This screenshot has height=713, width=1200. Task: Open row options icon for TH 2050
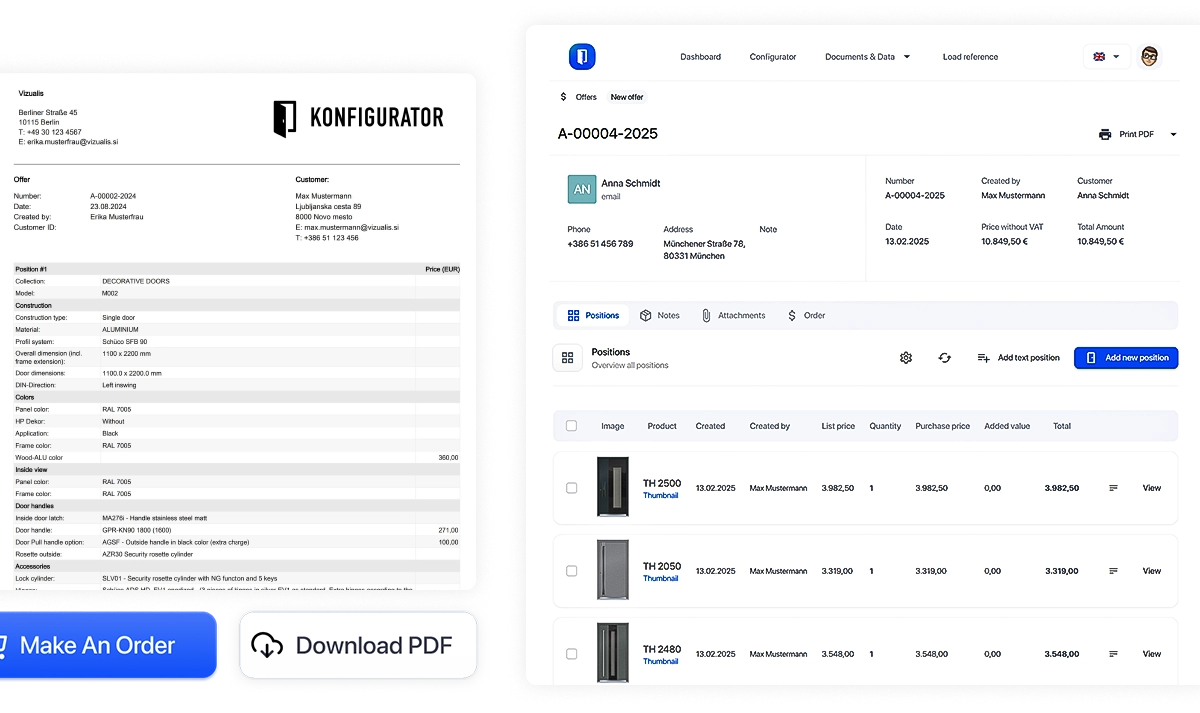click(1113, 571)
